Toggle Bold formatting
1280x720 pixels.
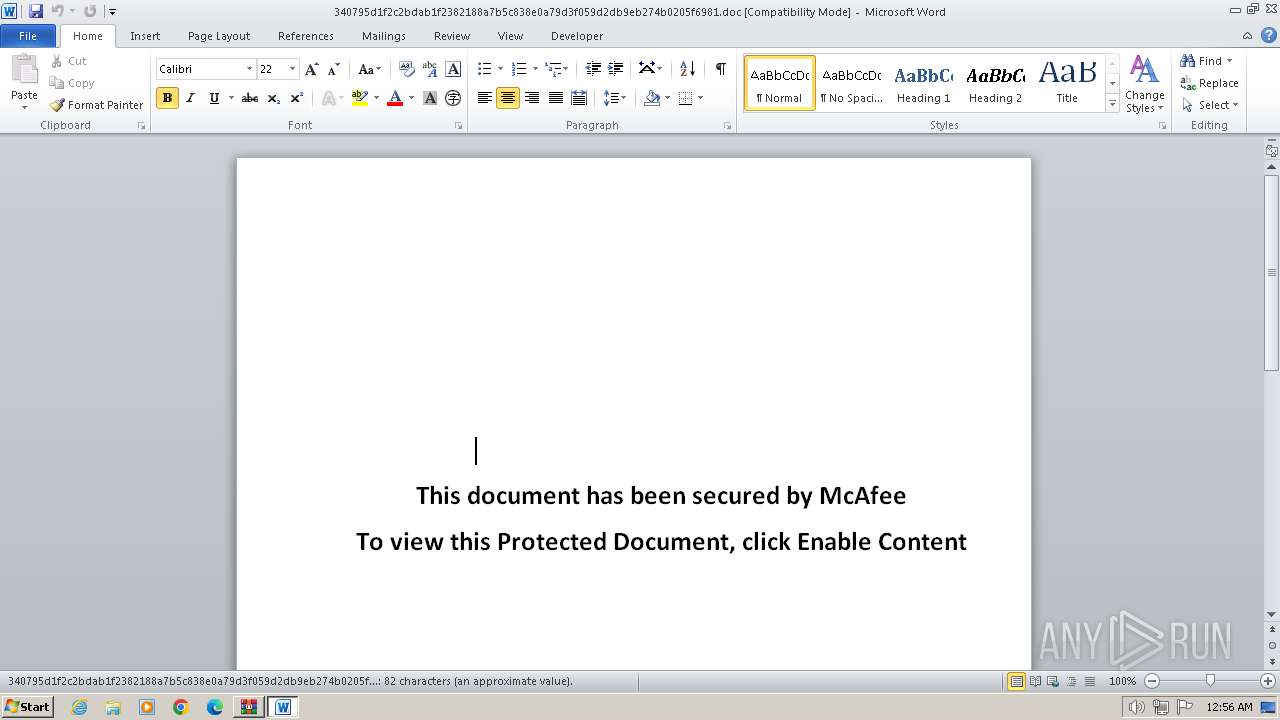pyautogui.click(x=167, y=98)
